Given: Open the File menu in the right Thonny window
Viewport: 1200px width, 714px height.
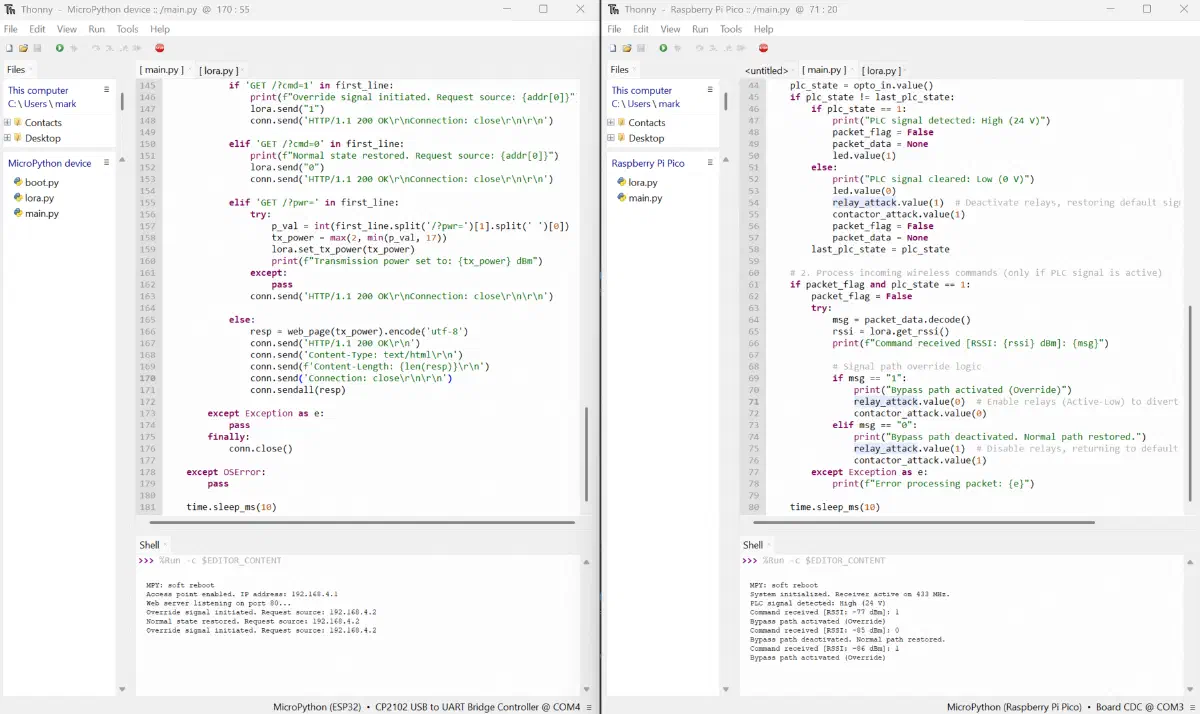Looking at the screenshot, I should (x=614, y=29).
